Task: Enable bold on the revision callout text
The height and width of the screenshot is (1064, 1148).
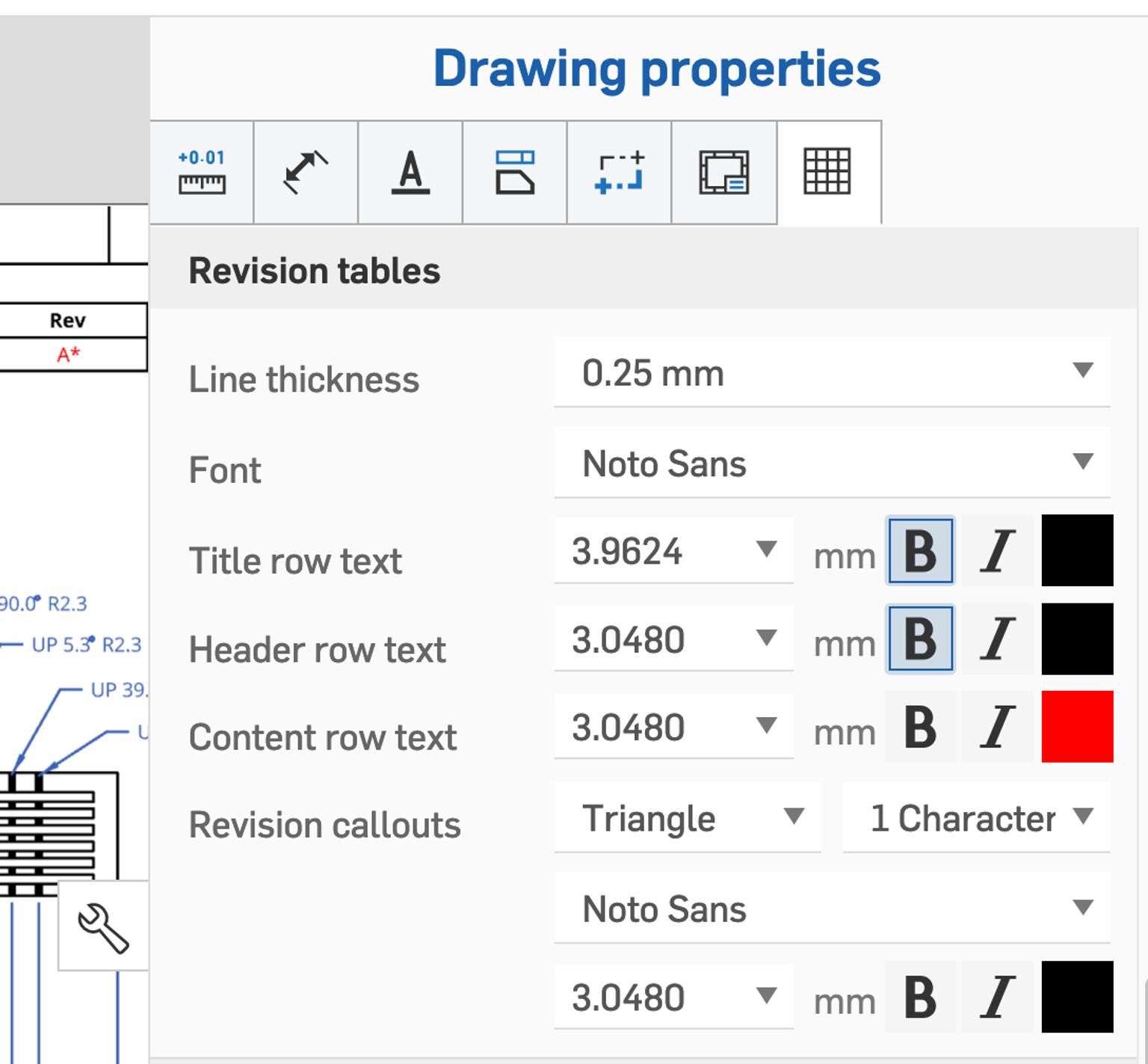Action: [x=920, y=997]
